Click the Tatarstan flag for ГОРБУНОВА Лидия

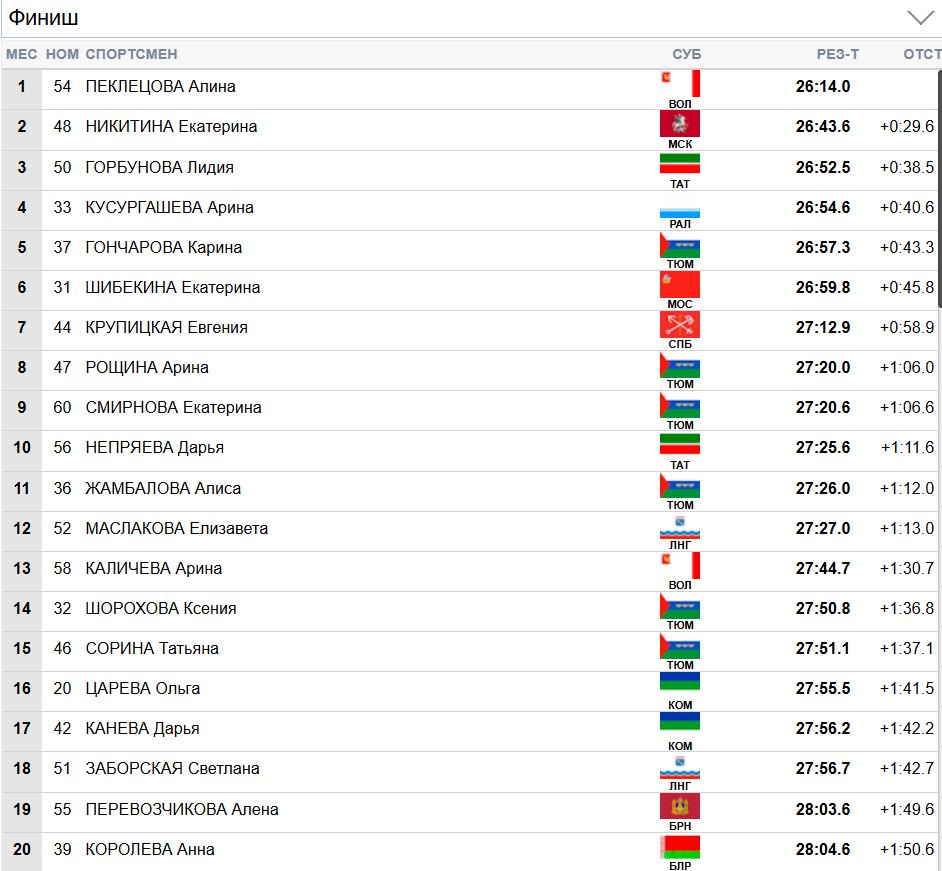680,164
